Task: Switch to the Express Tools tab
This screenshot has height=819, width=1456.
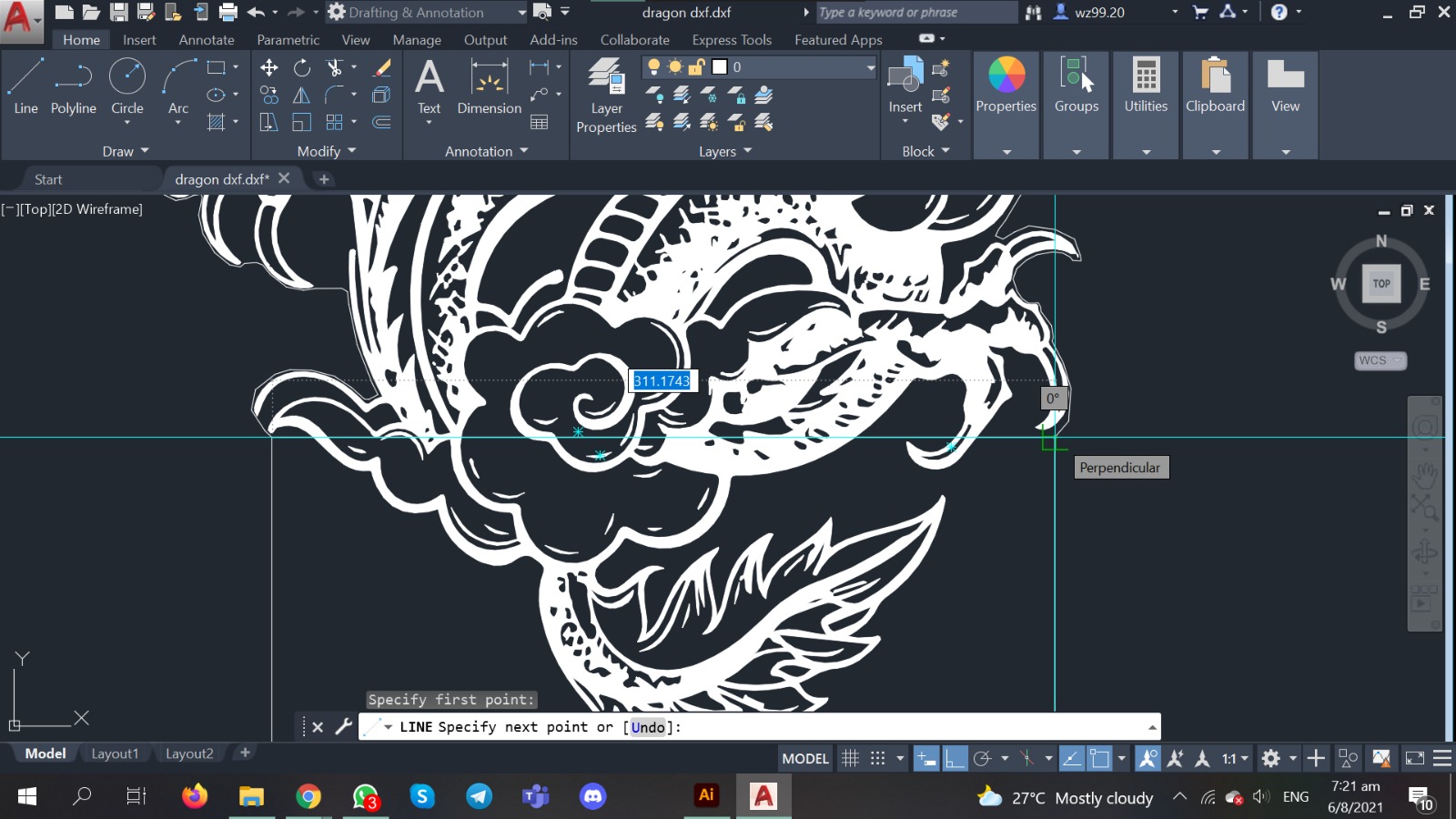Action: [732, 40]
